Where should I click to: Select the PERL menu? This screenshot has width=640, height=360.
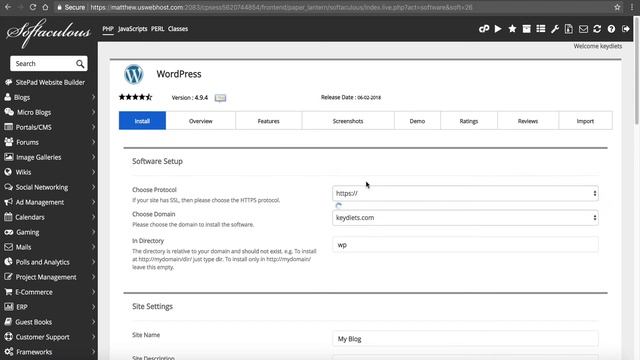click(x=158, y=29)
